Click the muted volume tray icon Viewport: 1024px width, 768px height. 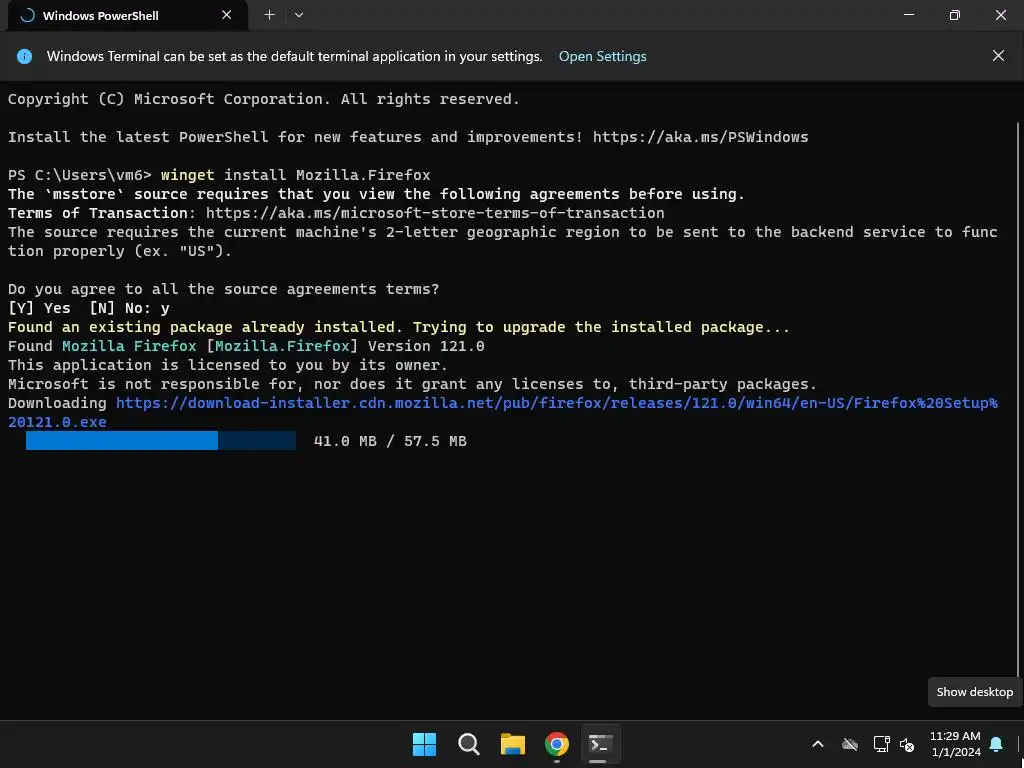(906, 744)
